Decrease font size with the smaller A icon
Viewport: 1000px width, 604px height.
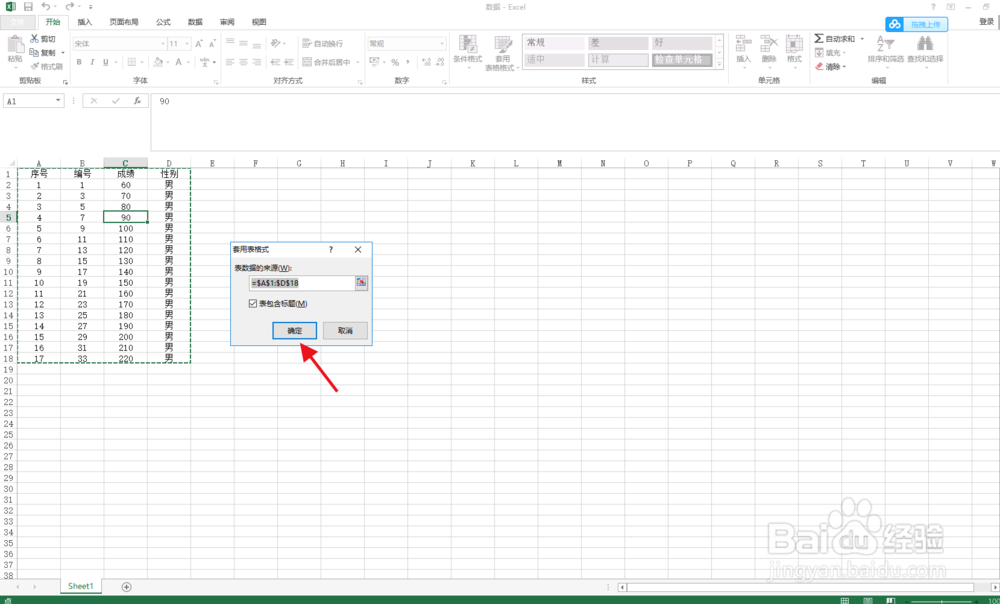212,43
